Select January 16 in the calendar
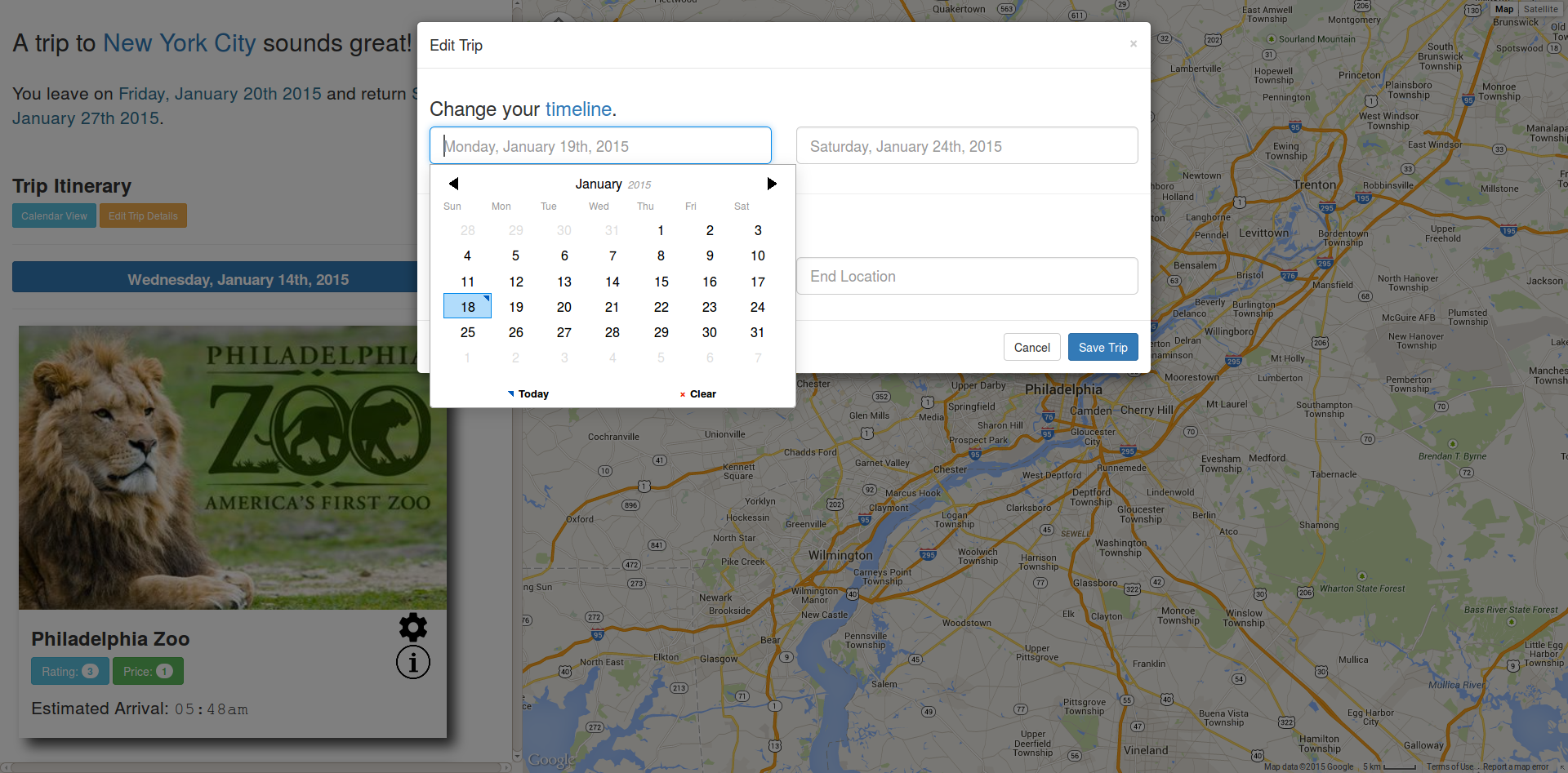The image size is (1568, 773). [x=710, y=282]
